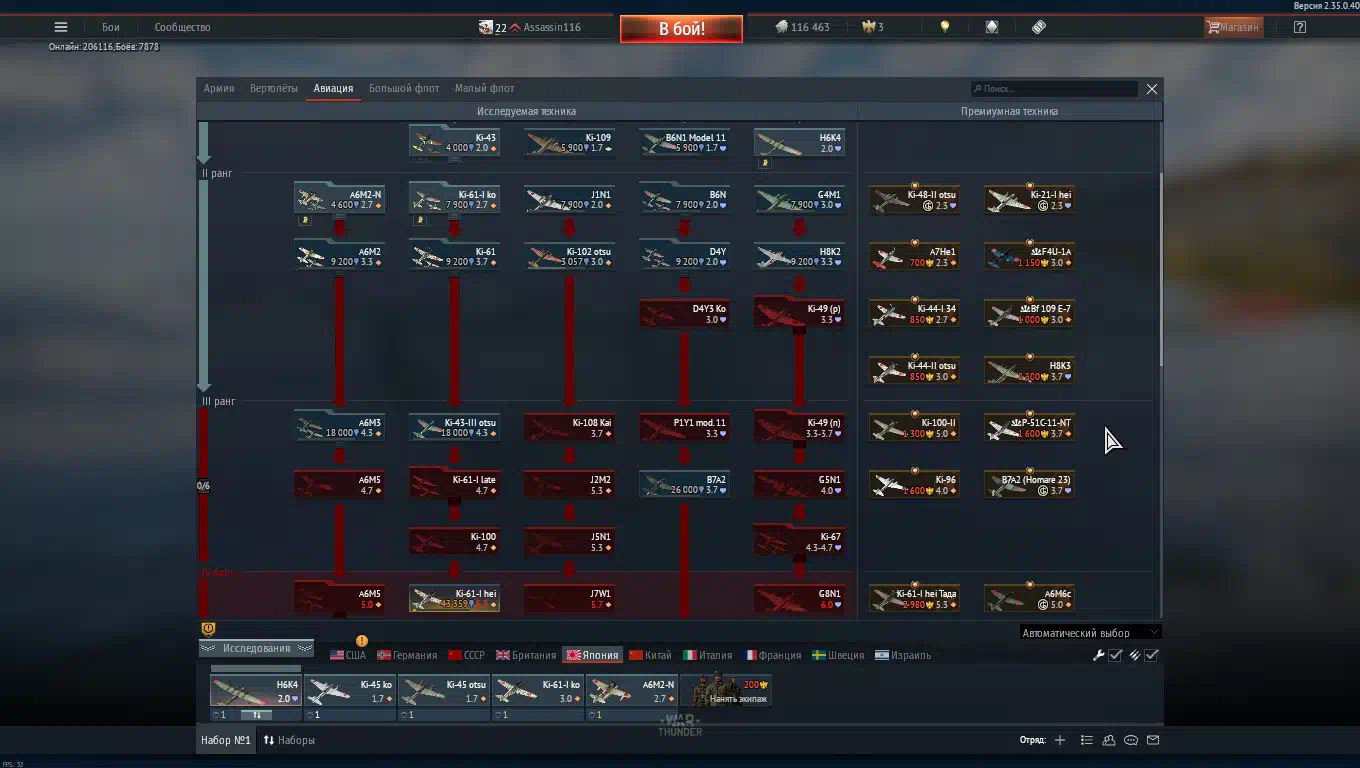1360x768 pixels.
Task: Select the premium Ki-100-II card
Action: pos(914,427)
